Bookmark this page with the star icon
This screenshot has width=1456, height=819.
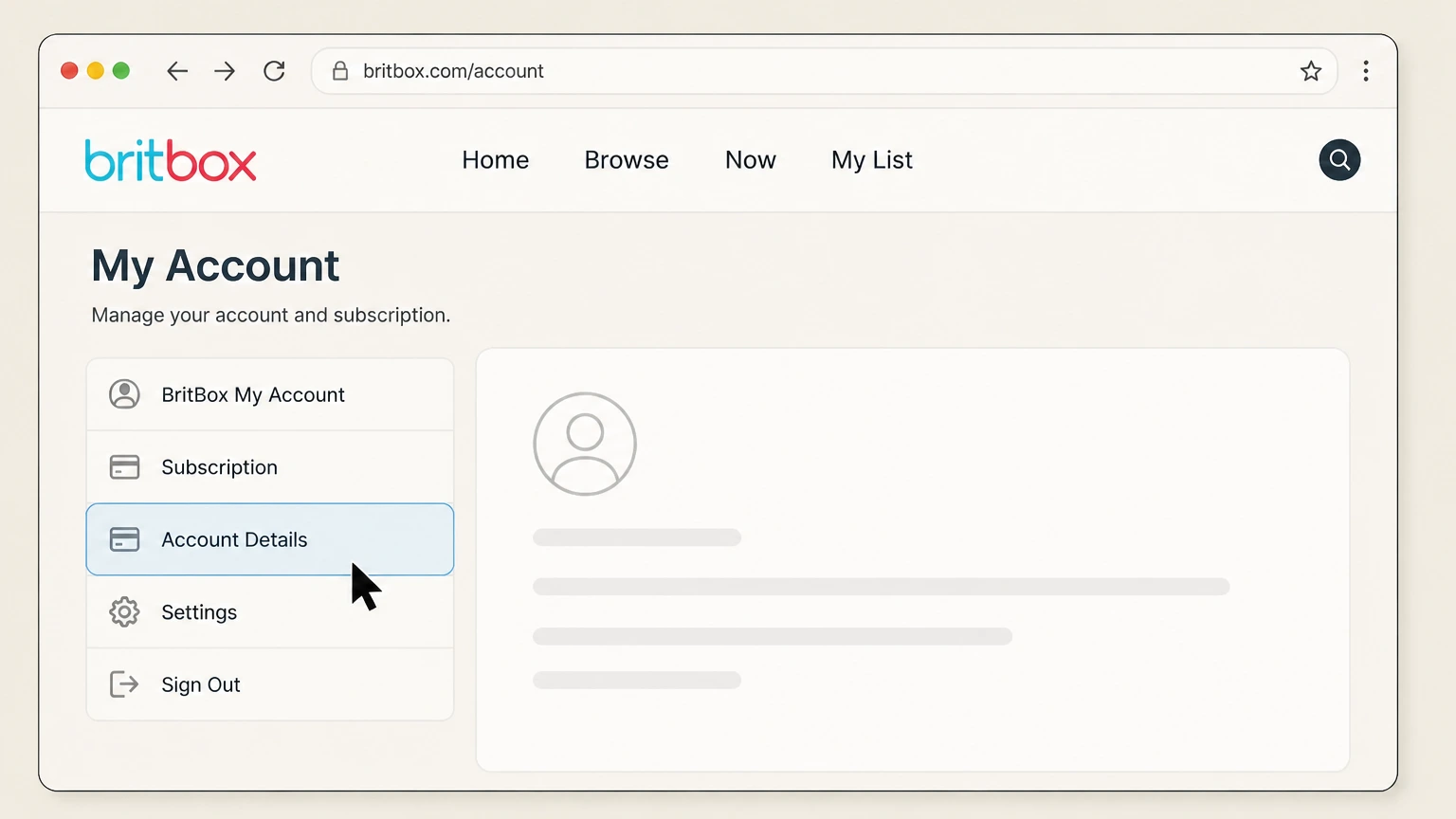(1311, 71)
